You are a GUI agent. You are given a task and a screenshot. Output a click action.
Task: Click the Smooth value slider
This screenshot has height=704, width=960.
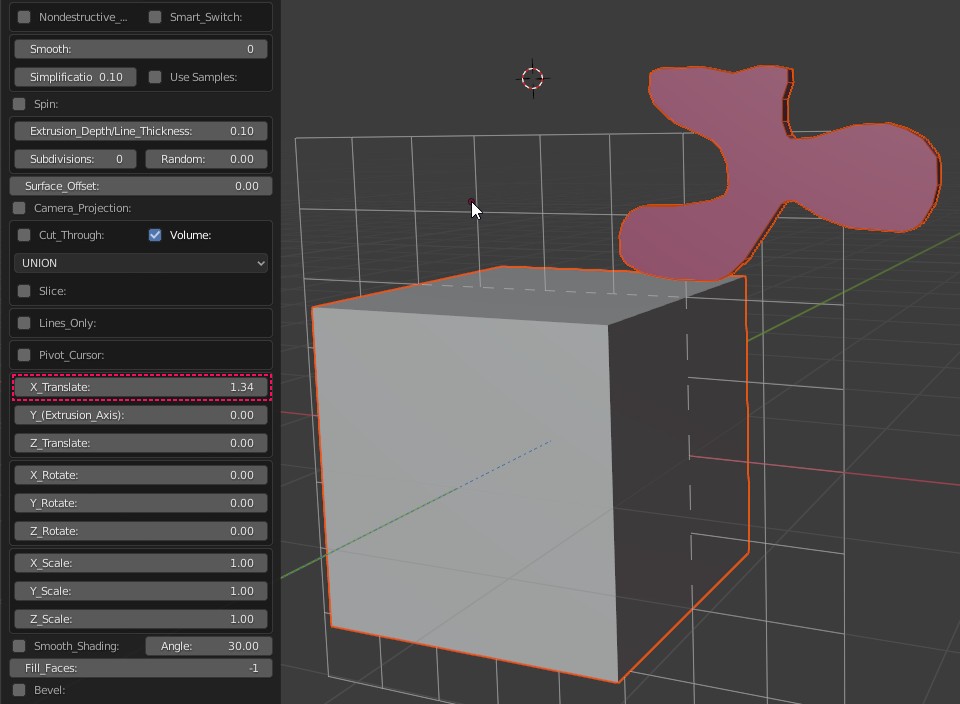pyautogui.click(x=140, y=49)
